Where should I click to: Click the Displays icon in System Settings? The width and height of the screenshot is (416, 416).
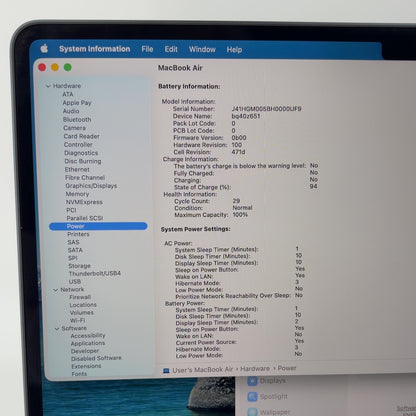tap(252, 381)
